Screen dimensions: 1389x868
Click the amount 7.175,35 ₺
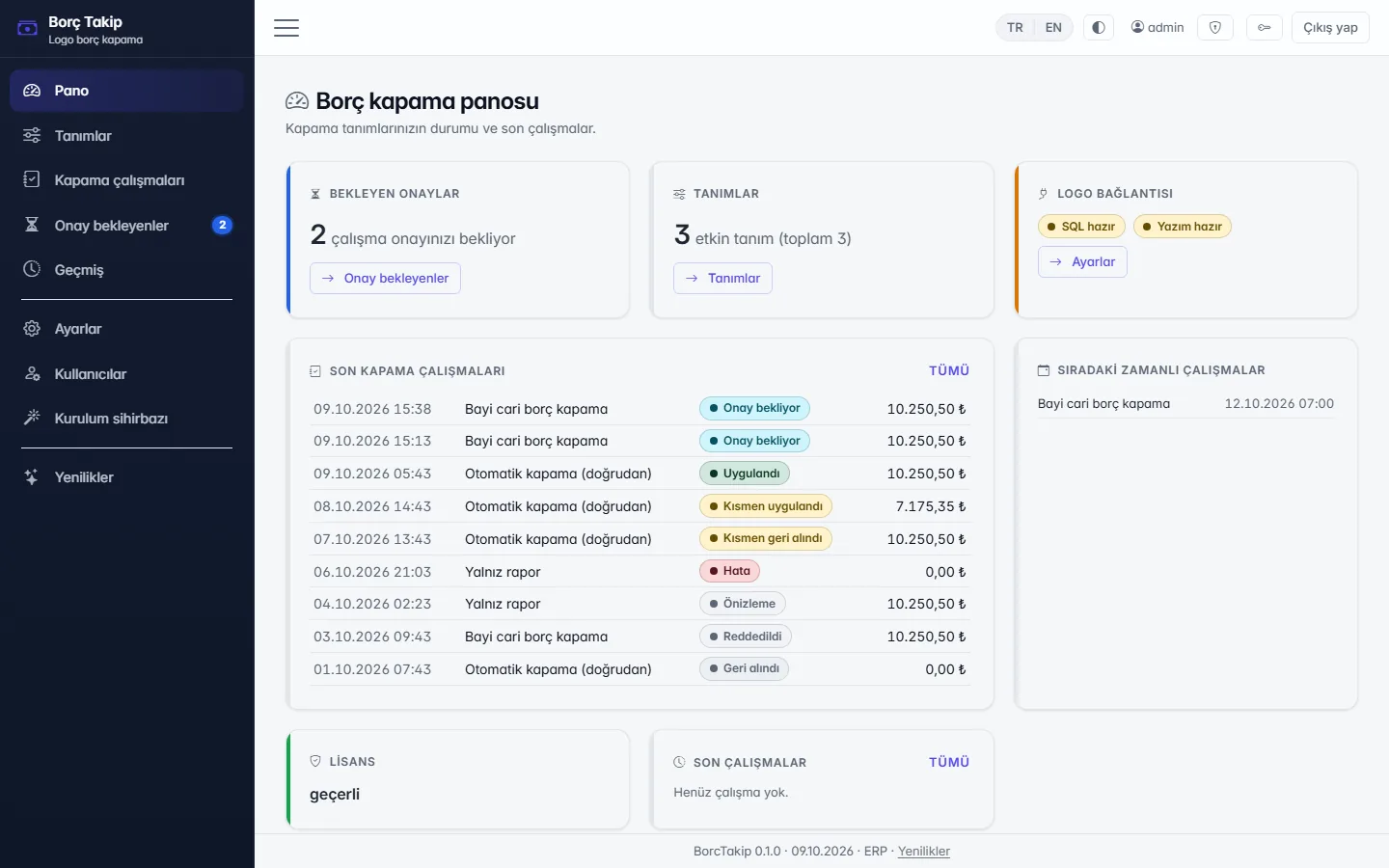point(931,506)
